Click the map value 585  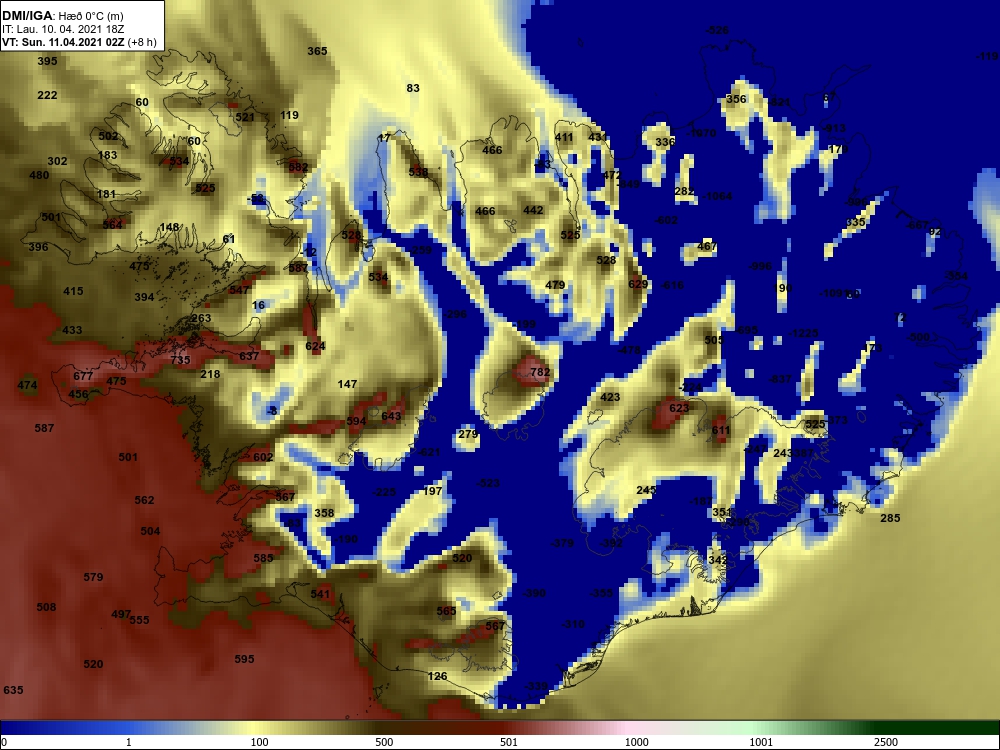click(x=263, y=558)
